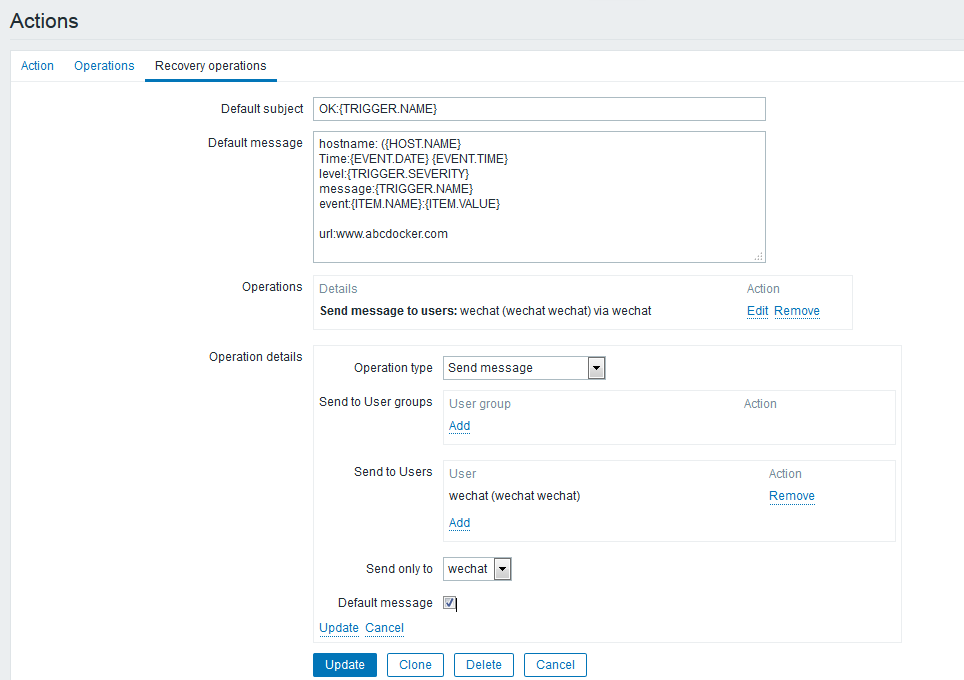Image resolution: width=964 pixels, height=680 pixels.
Task: Add a user under Send to Users
Action: (459, 523)
